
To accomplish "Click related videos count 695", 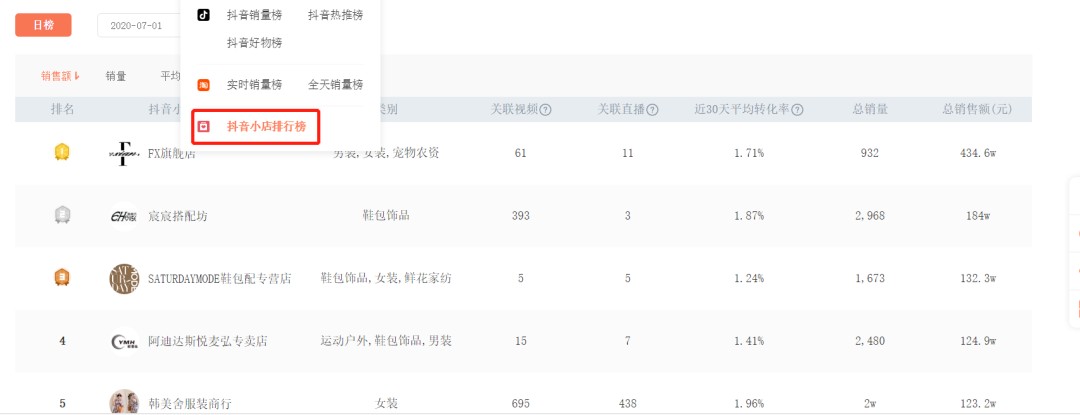I will pyautogui.click(x=521, y=404).
